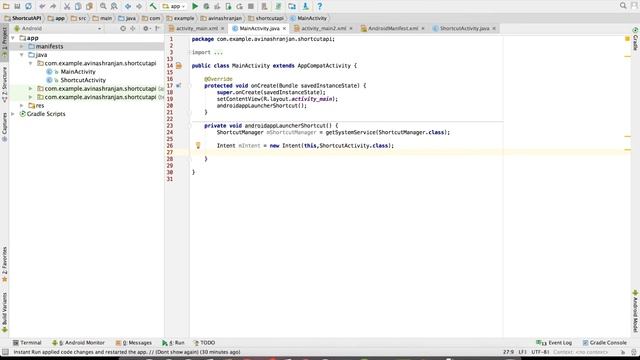Open the app run configuration dropdown
Image resolution: width=640 pixels, height=360 pixels.
point(174,6)
